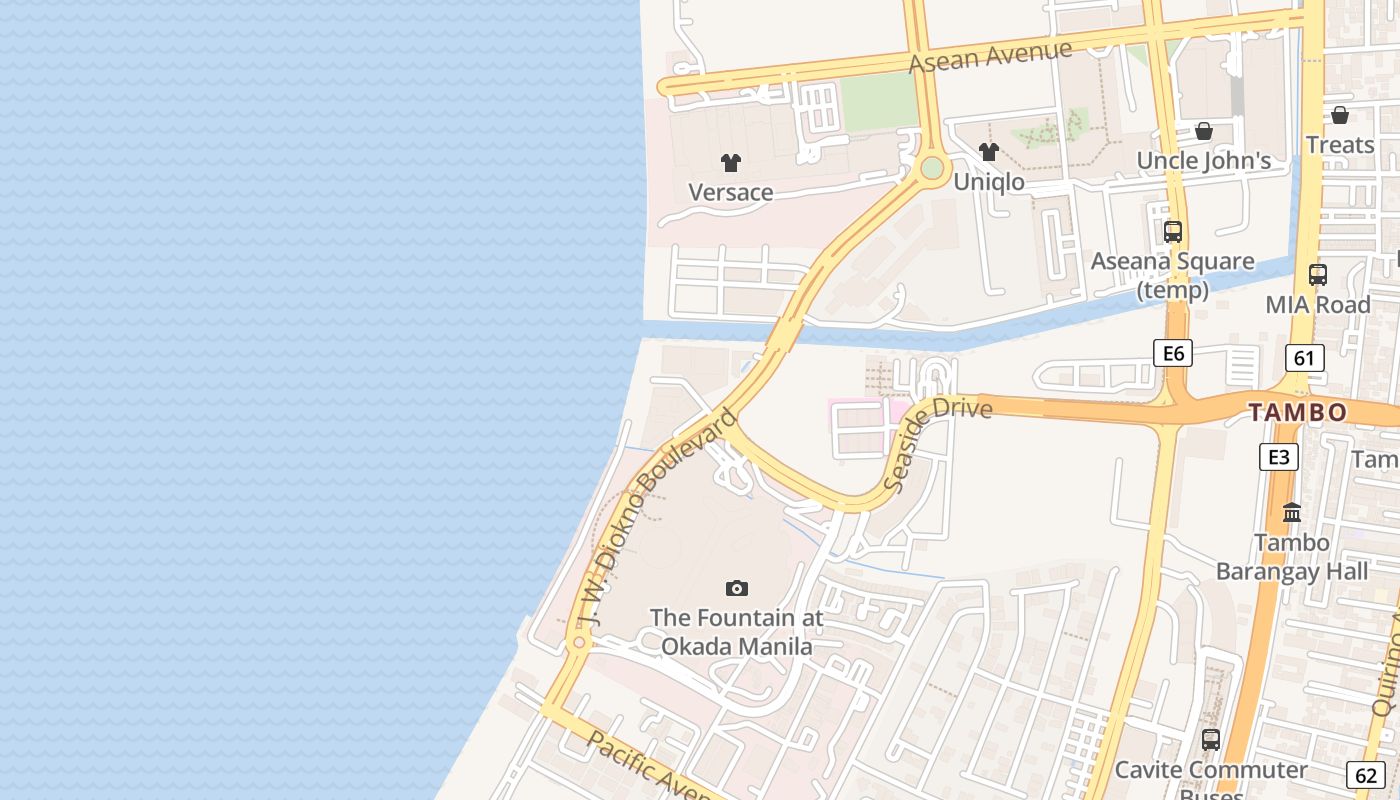
Task: Select the route 62 shield
Action: tap(1366, 774)
